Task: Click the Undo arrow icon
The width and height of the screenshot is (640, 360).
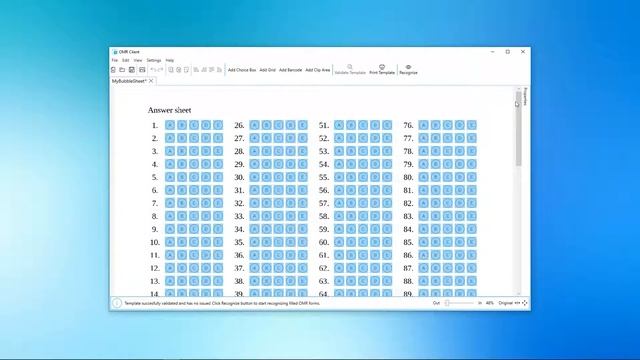Action: 153,70
